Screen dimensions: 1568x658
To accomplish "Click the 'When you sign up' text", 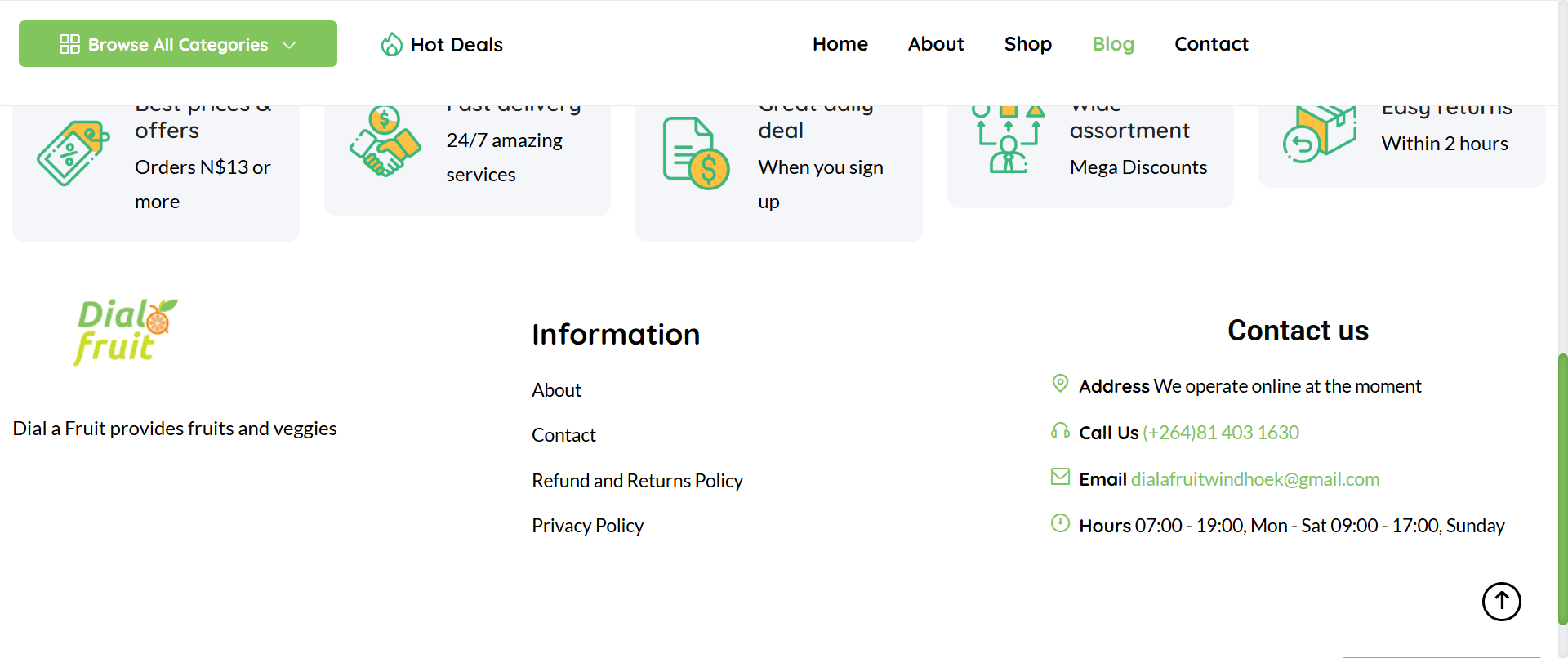I will tap(821, 185).
